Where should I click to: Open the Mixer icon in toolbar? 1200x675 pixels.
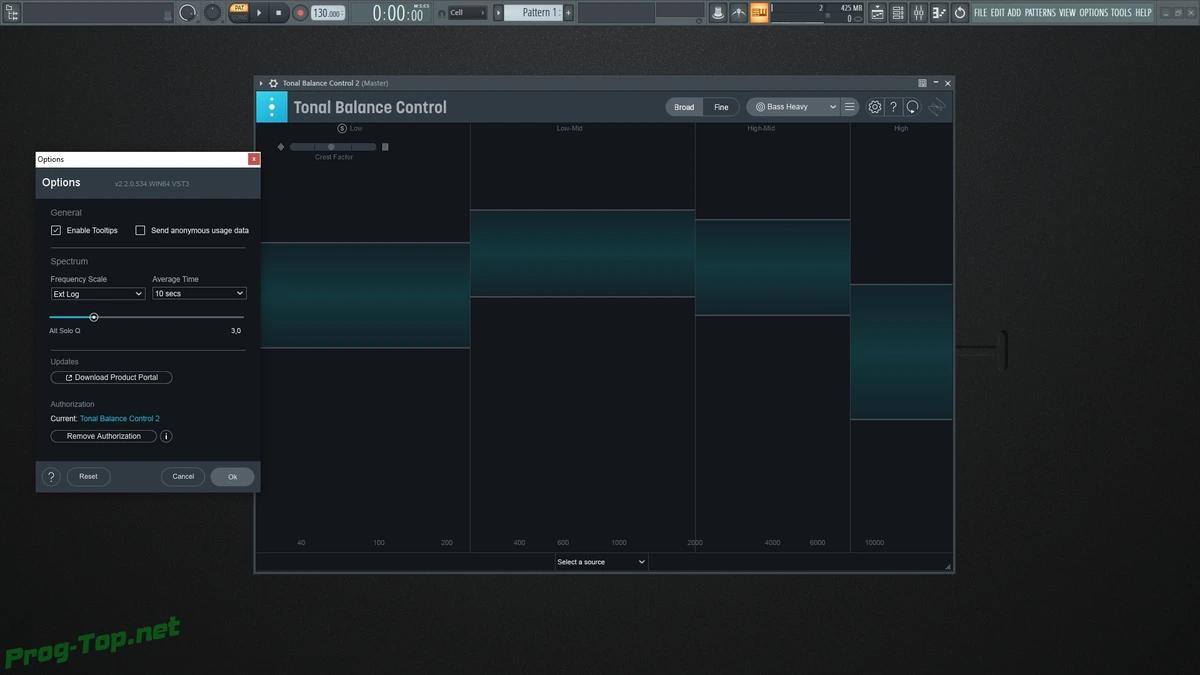pyautogui.click(x=919, y=12)
